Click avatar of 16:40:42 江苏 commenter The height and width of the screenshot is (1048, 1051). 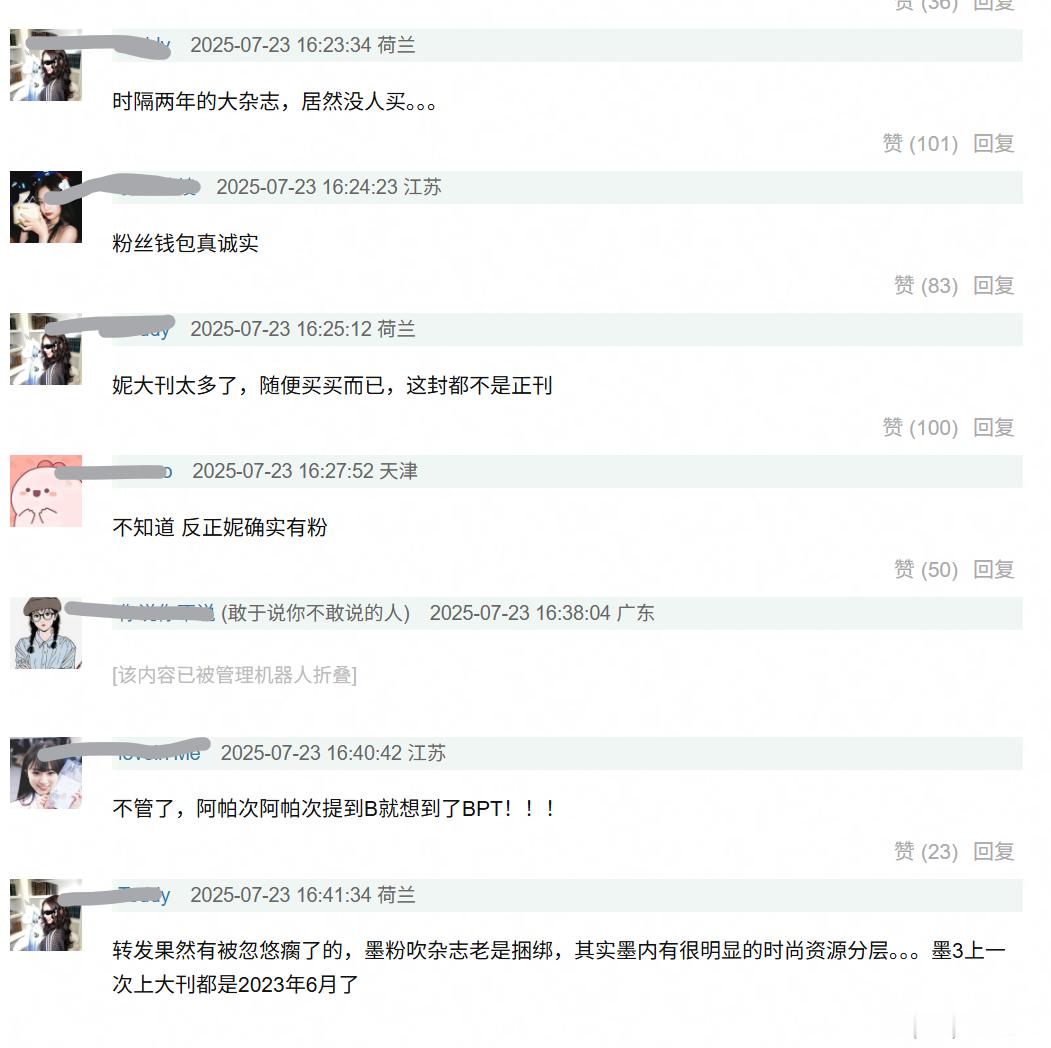(x=46, y=773)
